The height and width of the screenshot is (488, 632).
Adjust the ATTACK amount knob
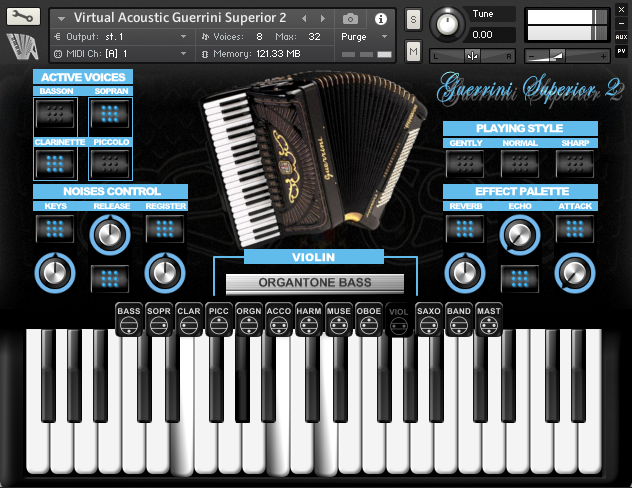(575, 273)
